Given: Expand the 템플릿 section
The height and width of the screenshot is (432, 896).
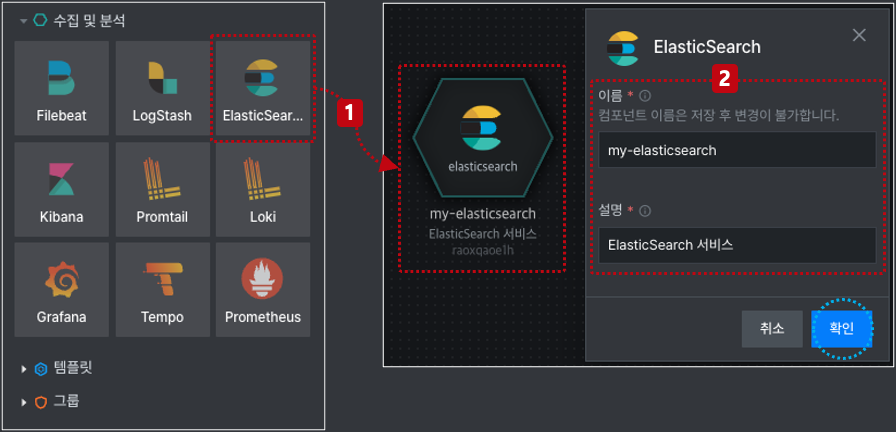Looking at the screenshot, I should 23,369.
